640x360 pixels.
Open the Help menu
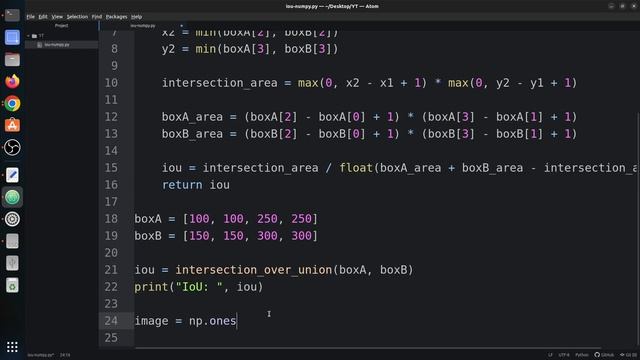[x=136, y=17]
